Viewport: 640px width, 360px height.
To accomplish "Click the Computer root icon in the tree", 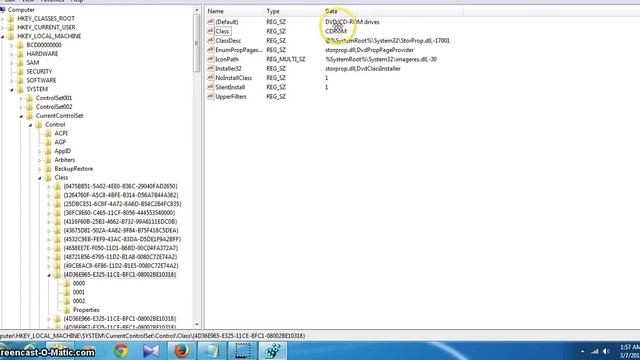I will pos(3,9).
